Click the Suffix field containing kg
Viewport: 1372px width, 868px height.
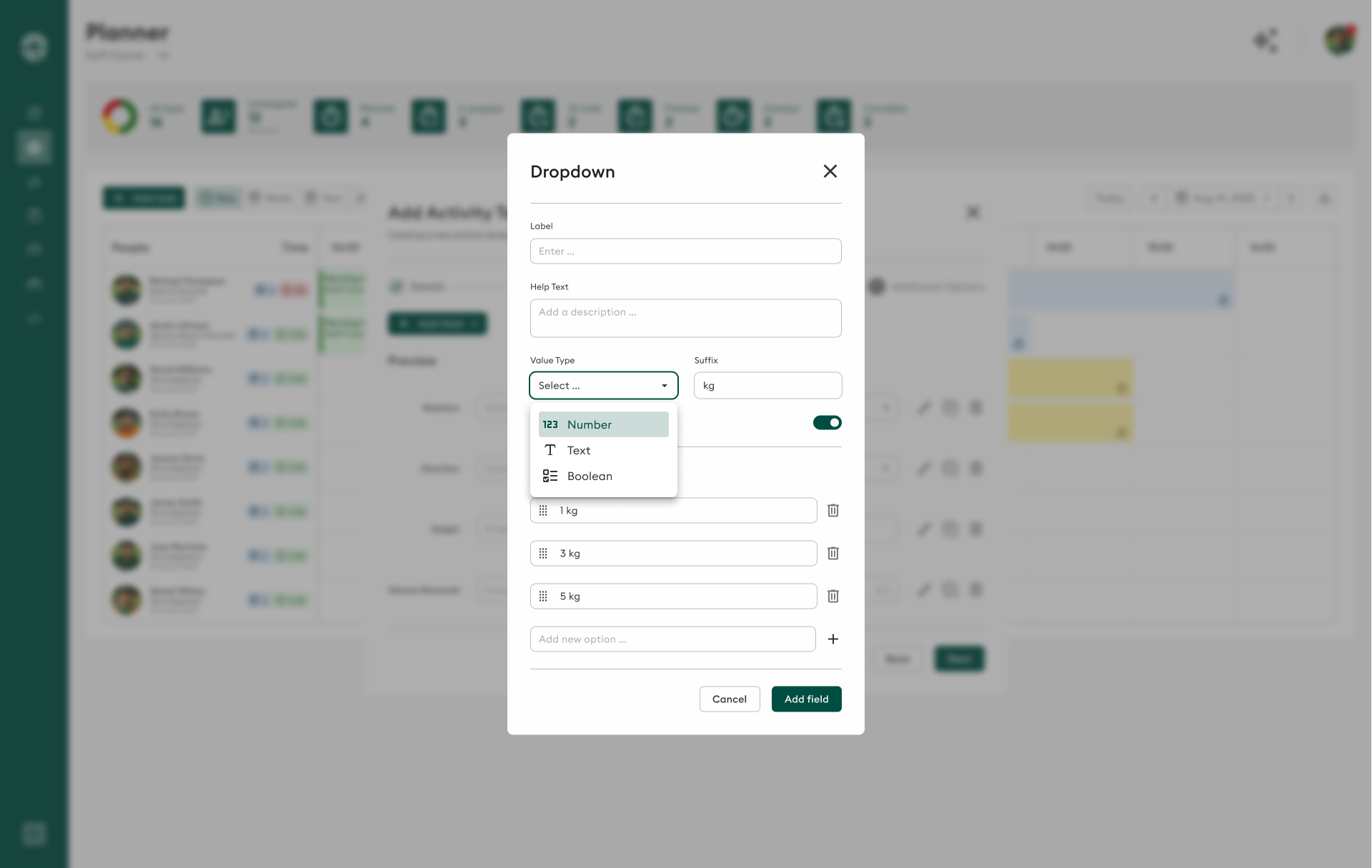coord(767,385)
